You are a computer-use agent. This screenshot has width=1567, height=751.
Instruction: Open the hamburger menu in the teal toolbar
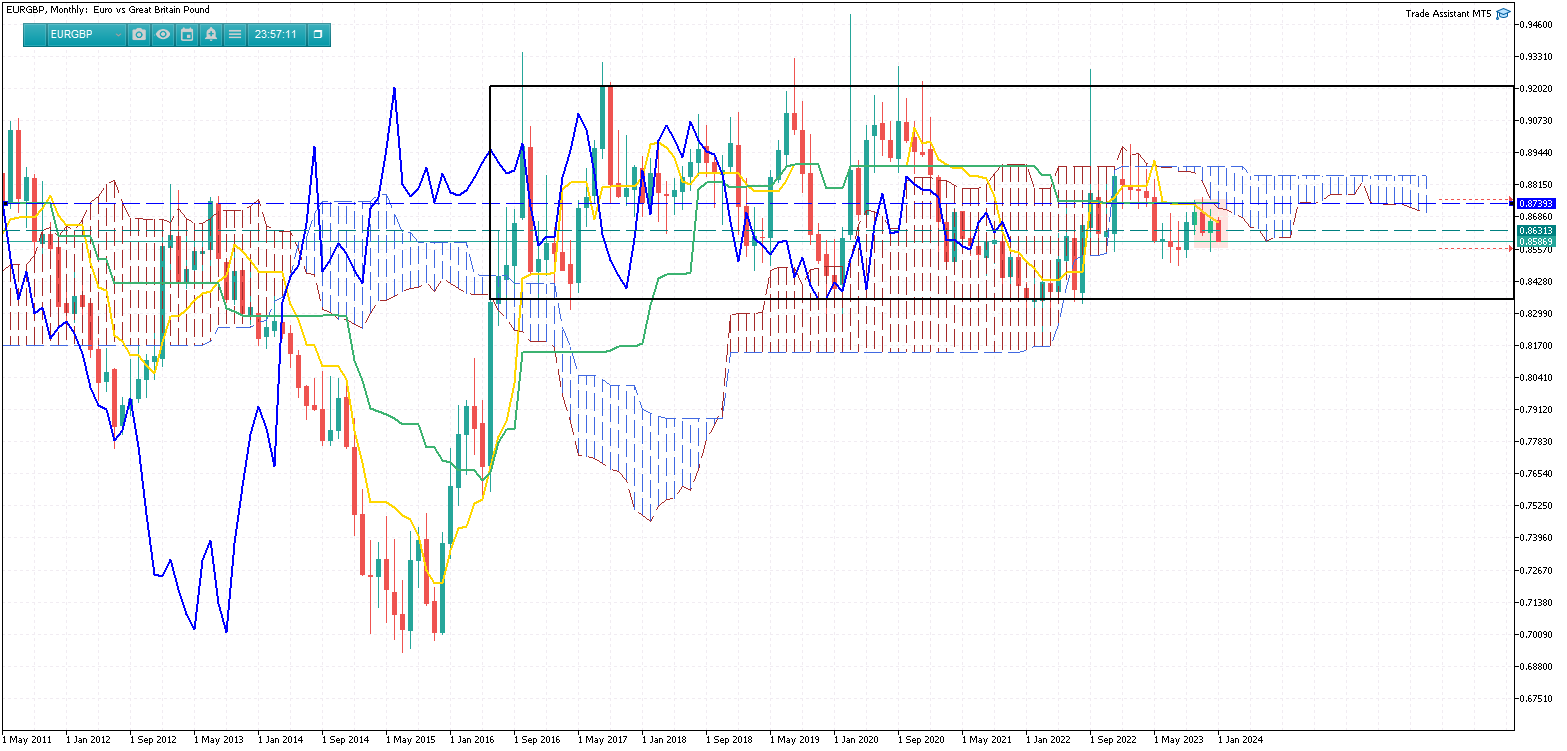pos(235,35)
